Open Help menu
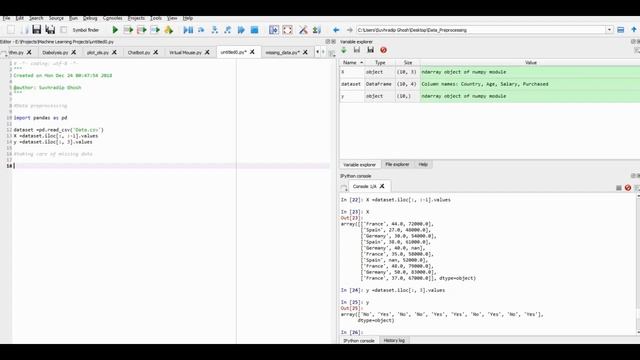Image resolution: width=640 pixels, height=360 pixels. (x=187, y=18)
